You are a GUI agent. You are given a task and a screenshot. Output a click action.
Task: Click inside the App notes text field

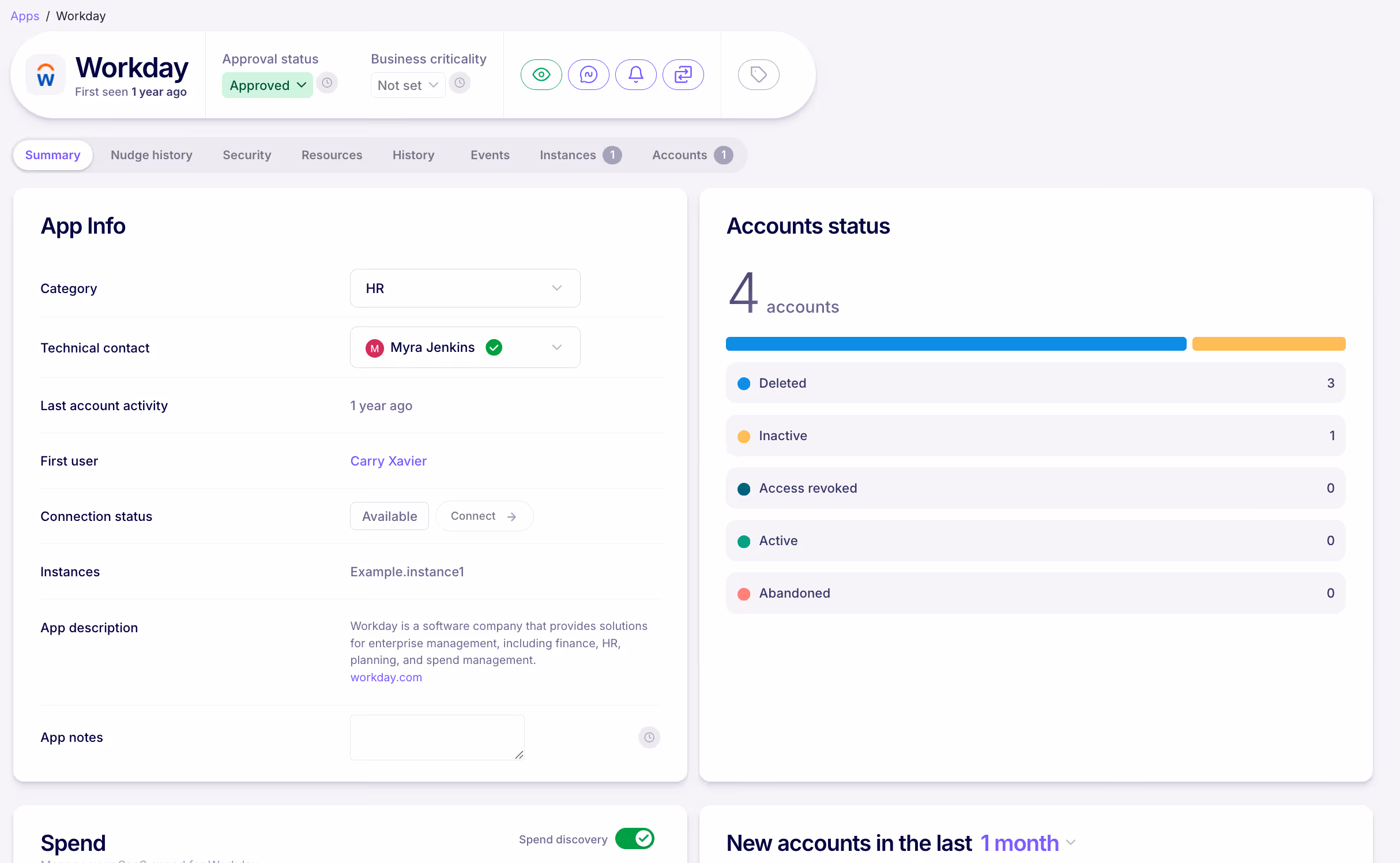point(436,737)
